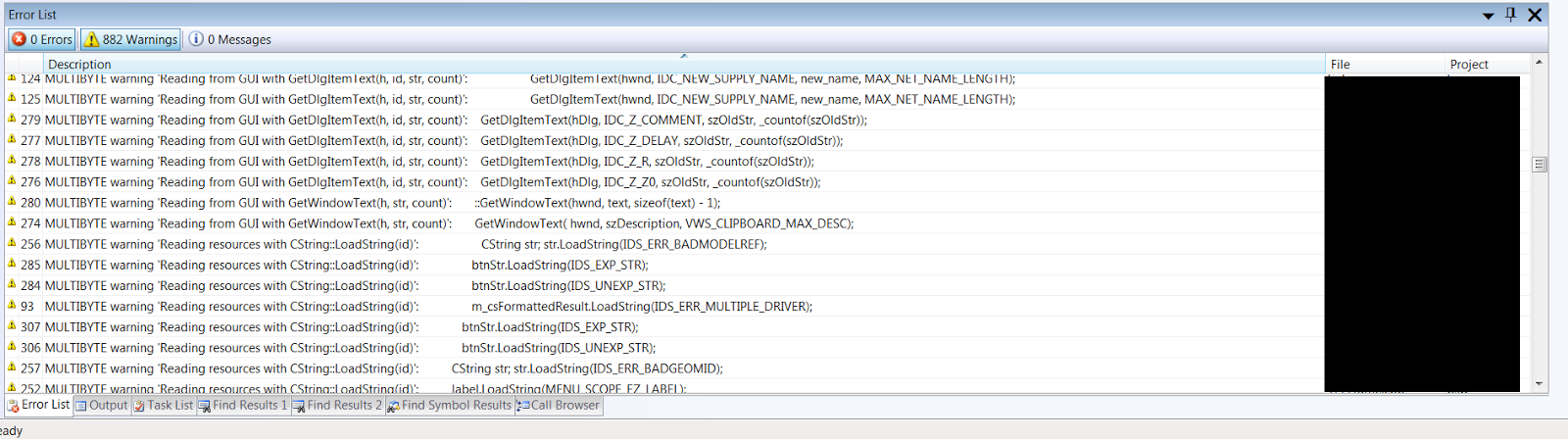
Task: Open the Find Results 2 tab
Action: (x=337, y=405)
